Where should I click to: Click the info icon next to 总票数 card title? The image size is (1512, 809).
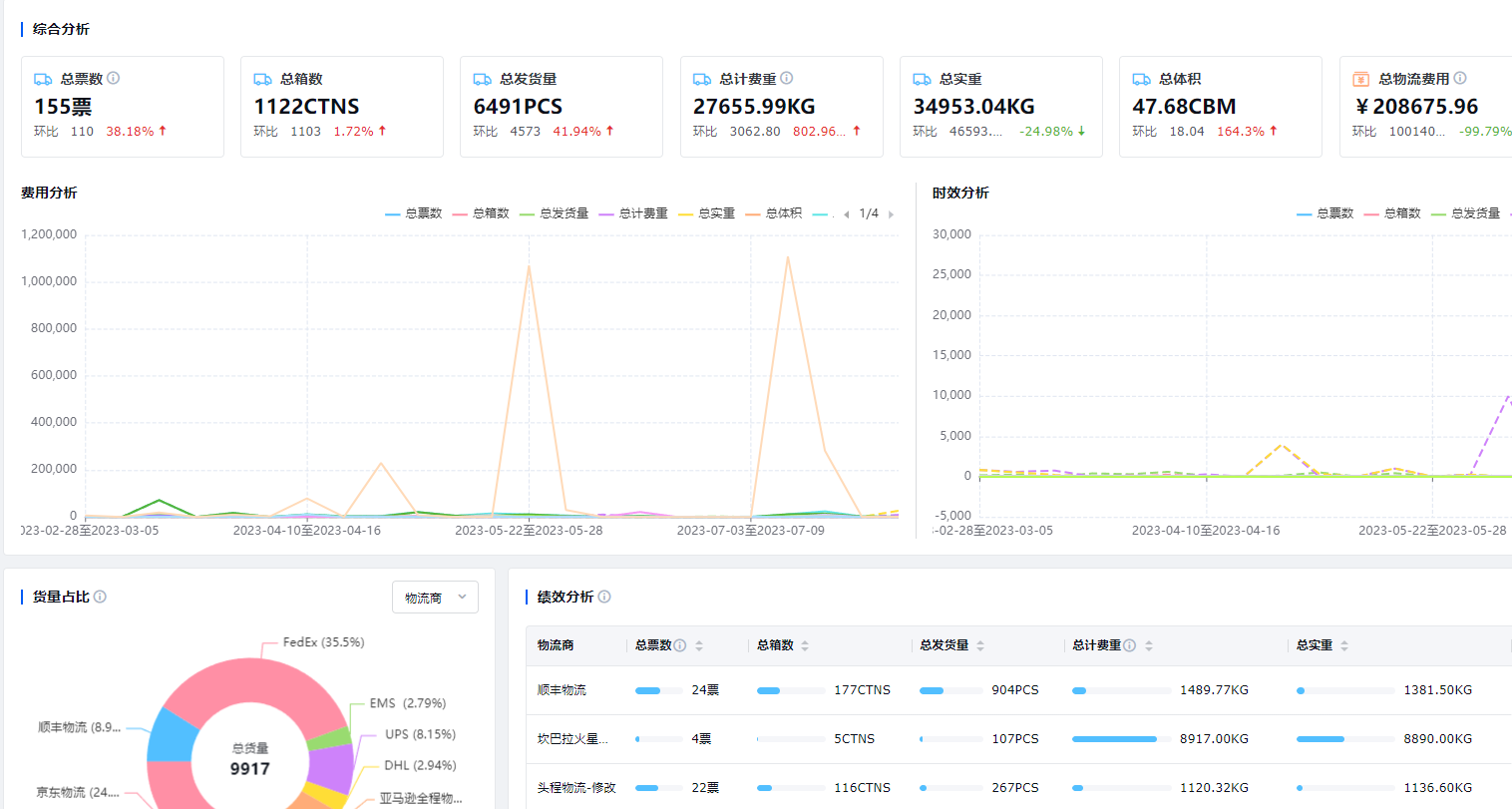pos(113,78)
